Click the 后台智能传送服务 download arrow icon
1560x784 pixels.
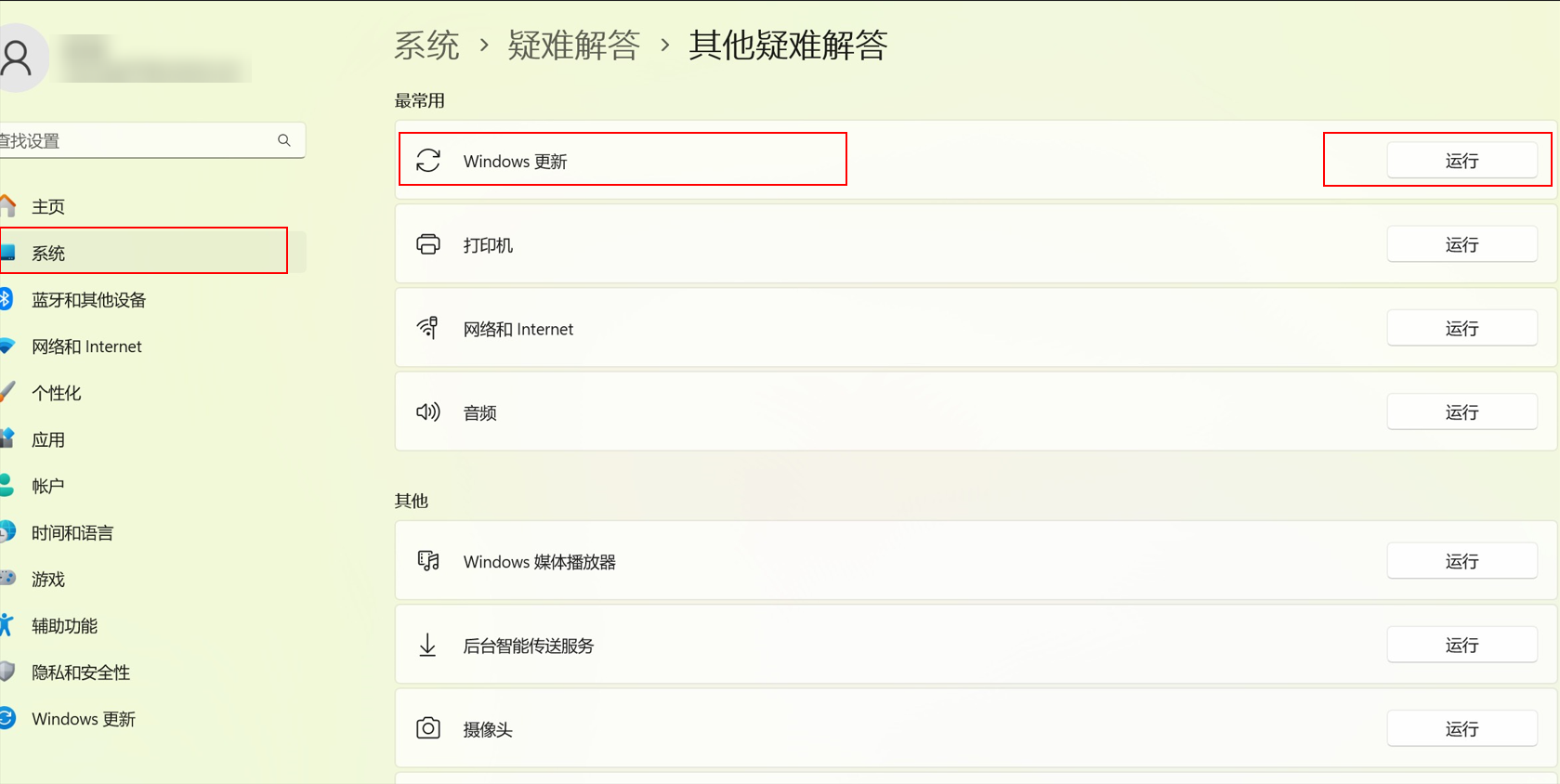pyautogui.click(x=428, y=645)
